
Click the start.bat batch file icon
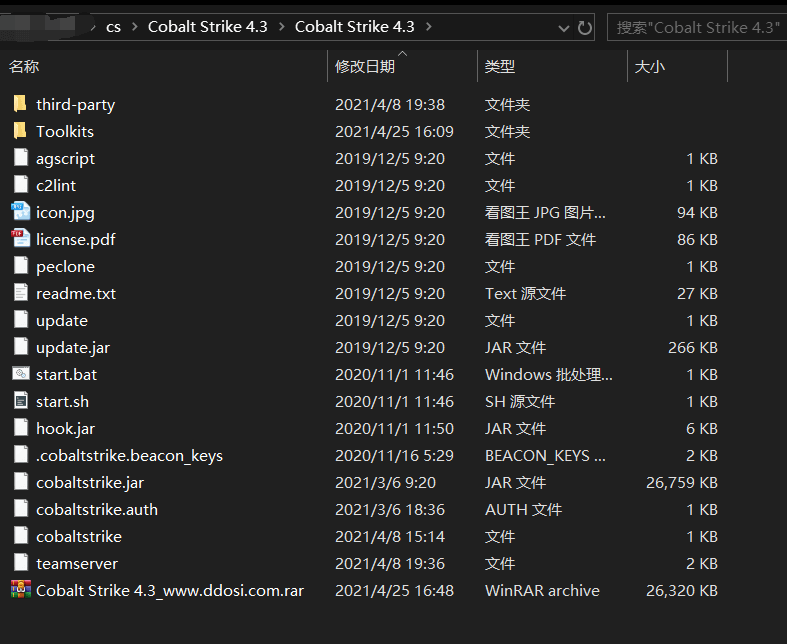point(21,374)
